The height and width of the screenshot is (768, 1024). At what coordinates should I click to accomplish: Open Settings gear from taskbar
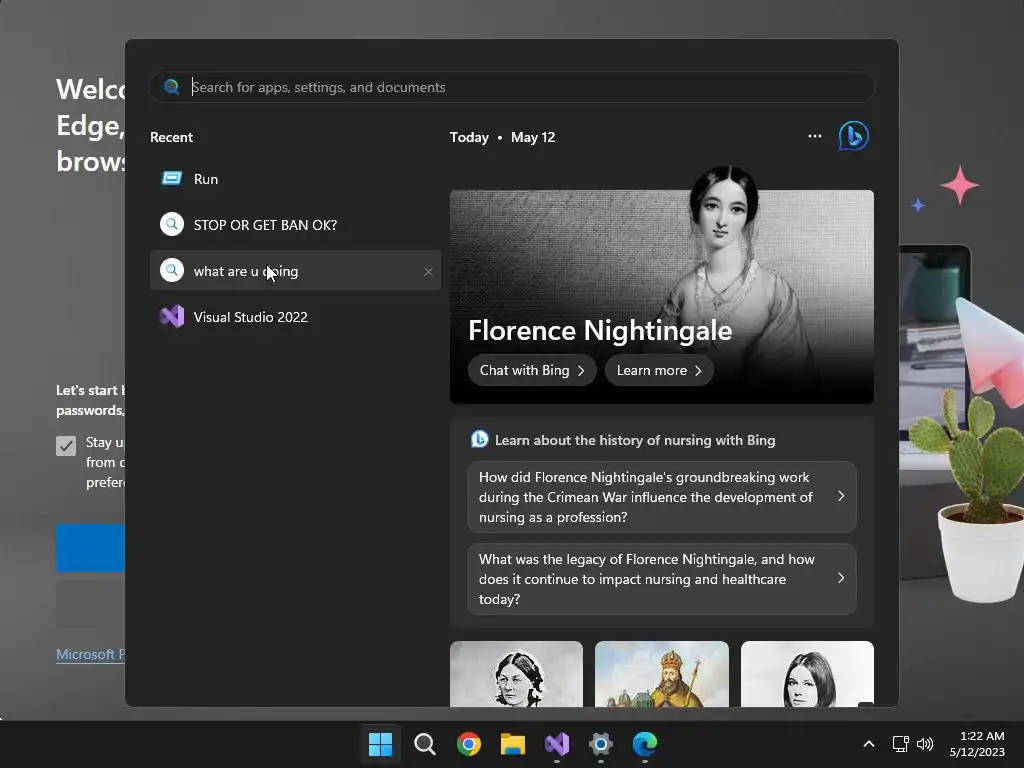(600, 744)
